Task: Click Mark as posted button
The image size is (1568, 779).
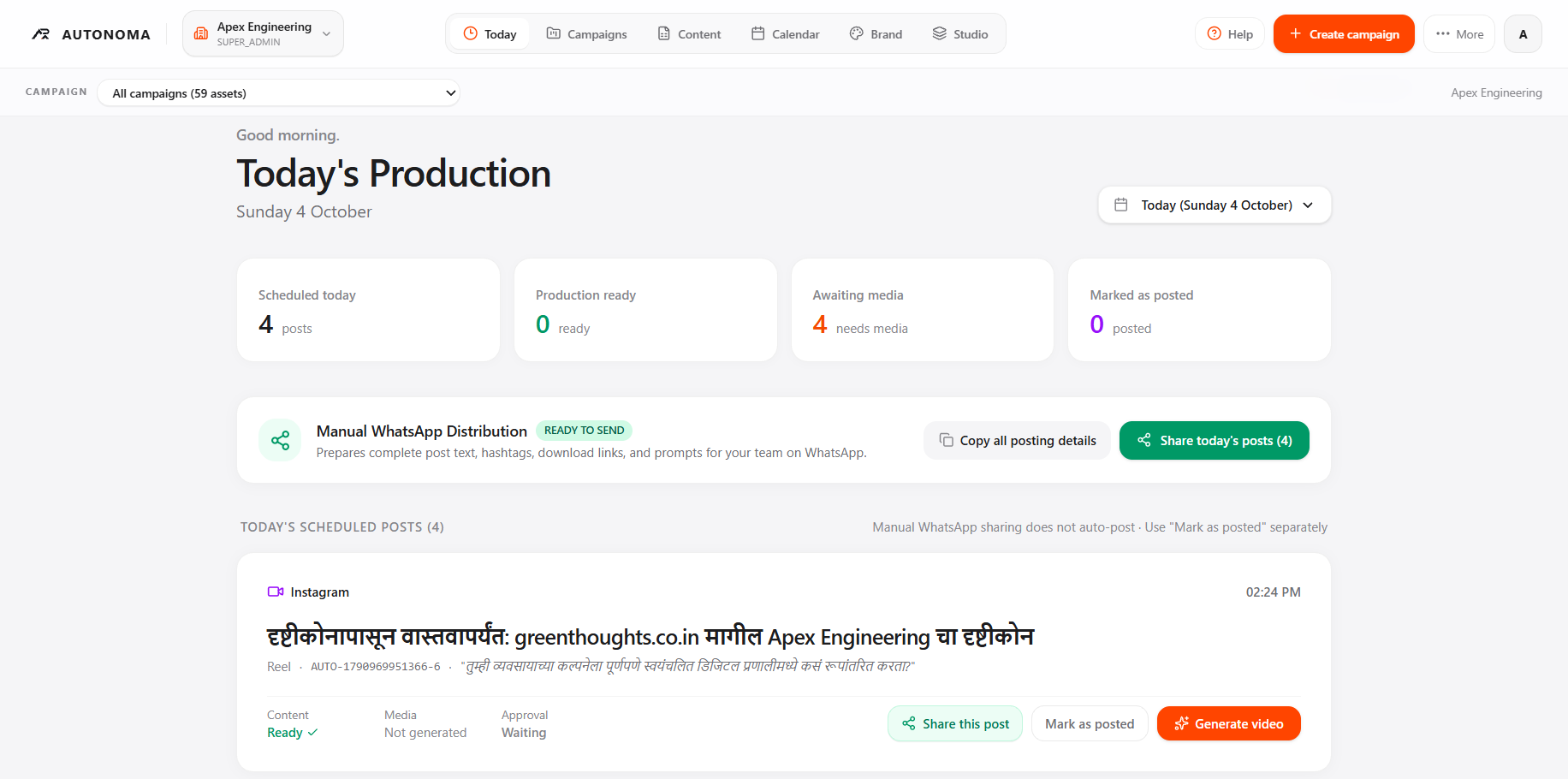Action: coord(1090,723)
